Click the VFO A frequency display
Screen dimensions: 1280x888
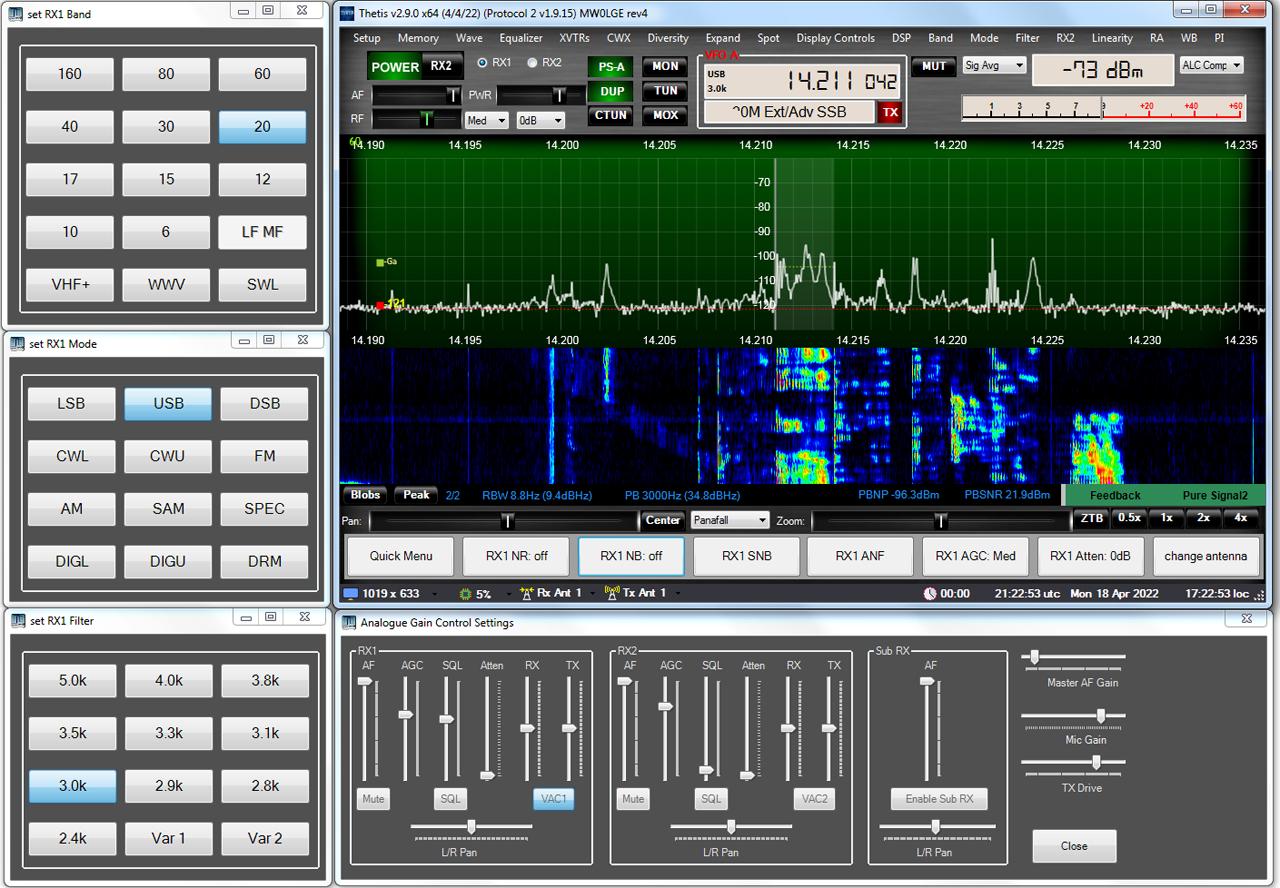(840, 81)
